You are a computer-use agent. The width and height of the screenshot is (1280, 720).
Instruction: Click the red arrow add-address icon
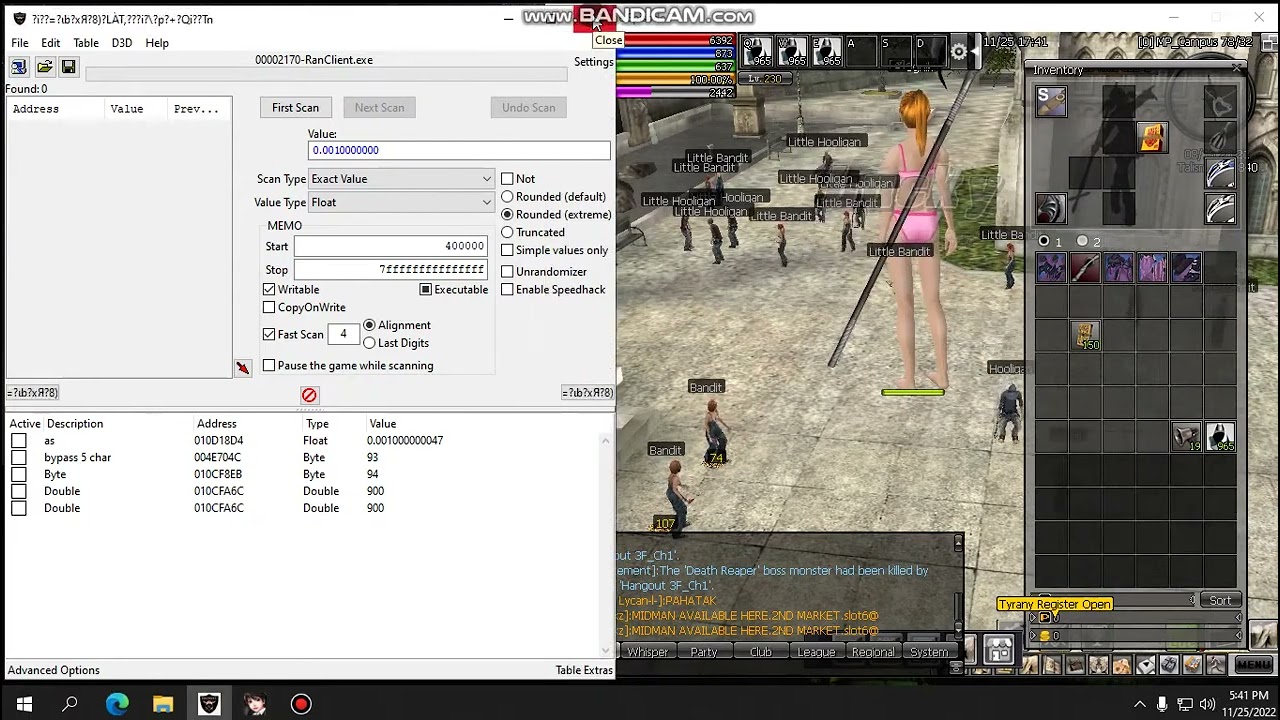pyautogui.click(x=243, y=368)
